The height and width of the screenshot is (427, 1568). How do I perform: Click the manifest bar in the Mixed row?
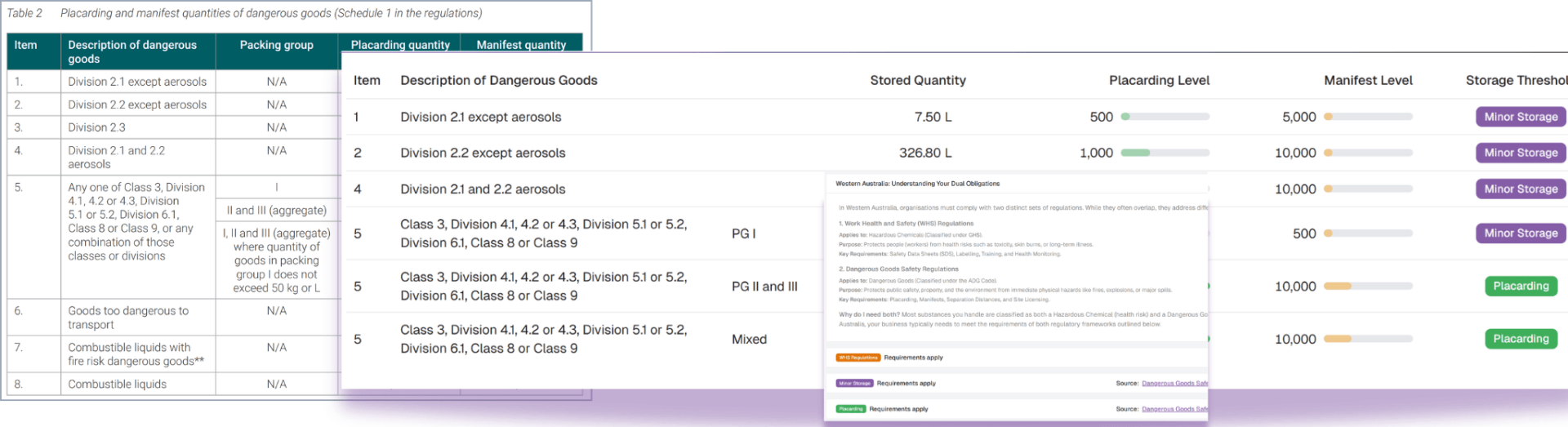[x=1368, y=339]
